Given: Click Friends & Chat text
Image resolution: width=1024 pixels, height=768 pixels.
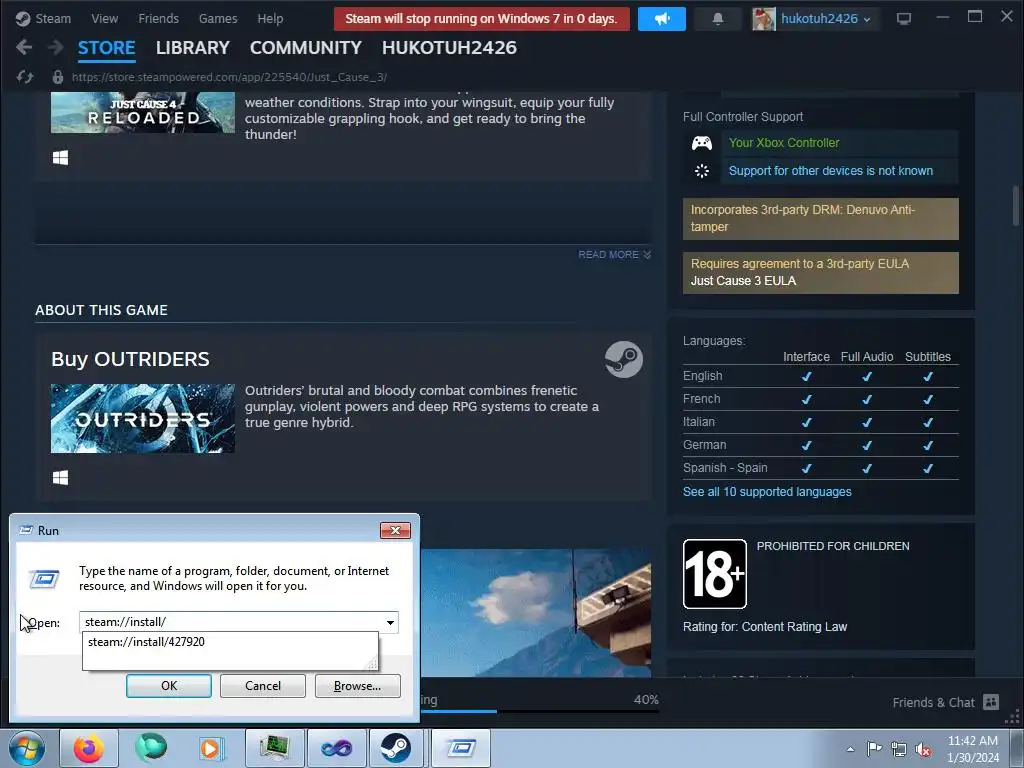Looking at the screenshot, I should click(933, 702).
